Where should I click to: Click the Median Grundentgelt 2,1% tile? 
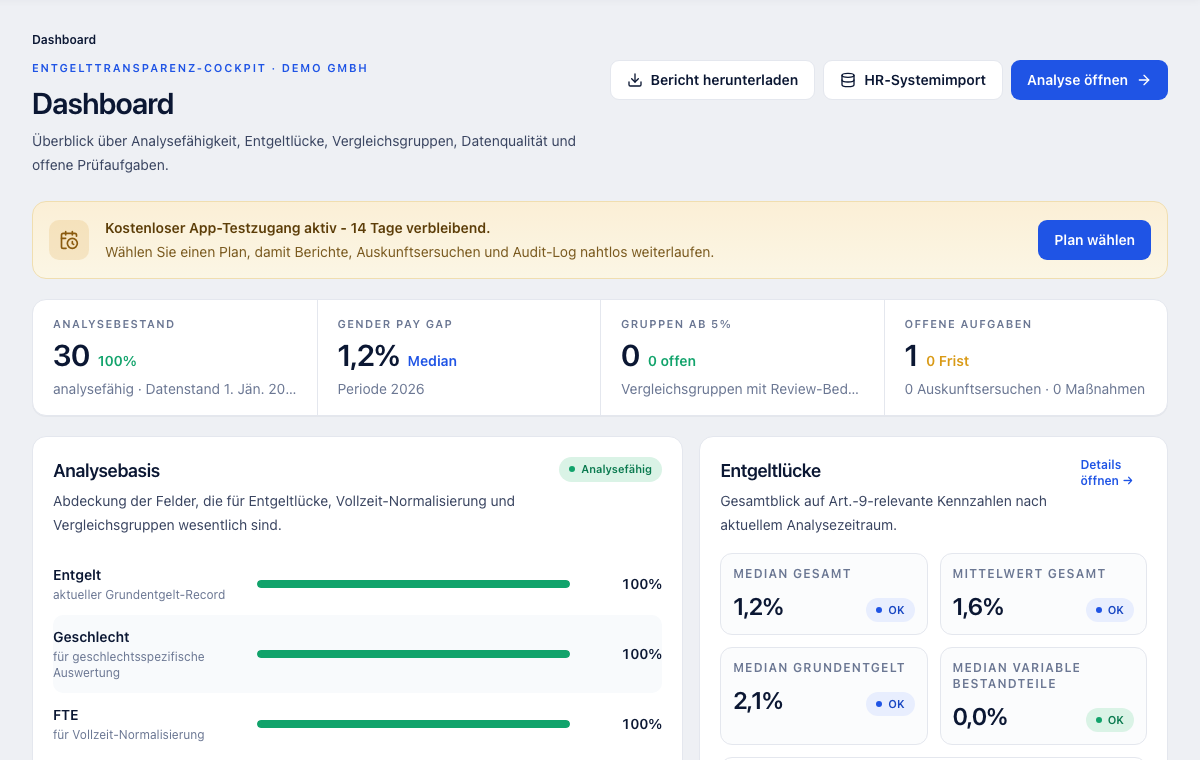(x=824, y=696)
